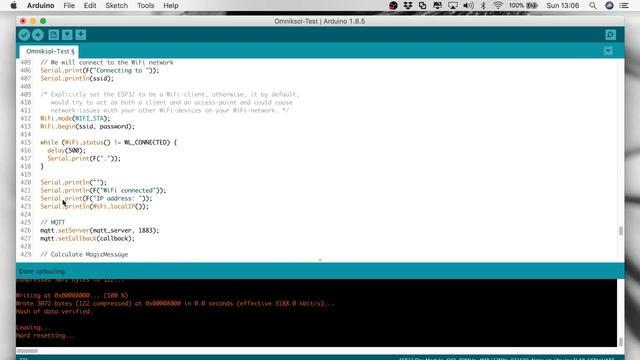The image size is (640, 360).
Task: Click the "IP address: " print line 422
Action: (x=96, y=198)
